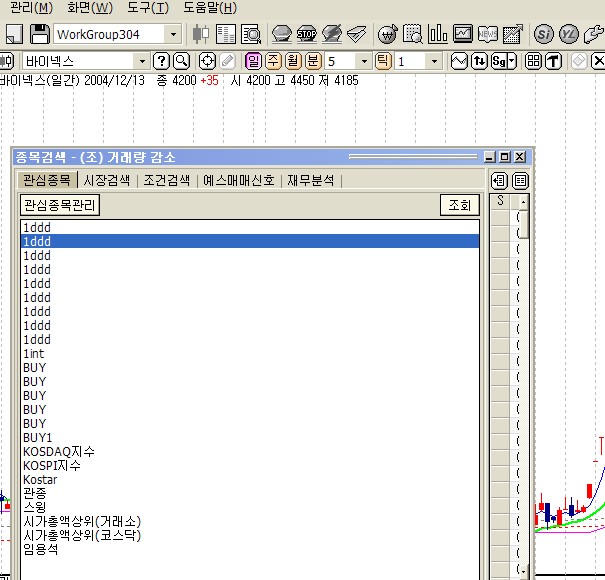Screen dimensions: 605x580
Task: Open the WorkGroup304 dropdown
Action: [172, 34]
